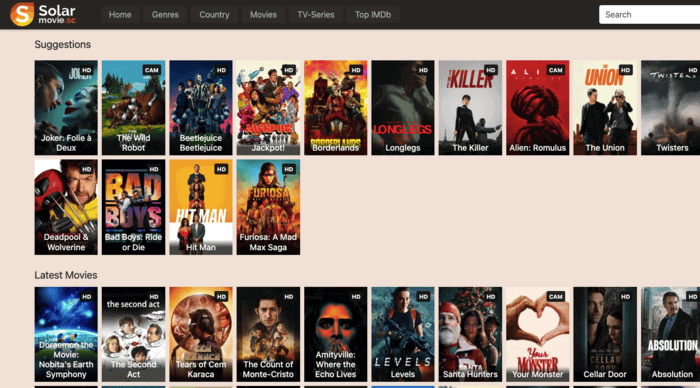Open the Home menu item
Image resolution: width=700 pixels, height=388 pixels.
[x=120, y=15]
